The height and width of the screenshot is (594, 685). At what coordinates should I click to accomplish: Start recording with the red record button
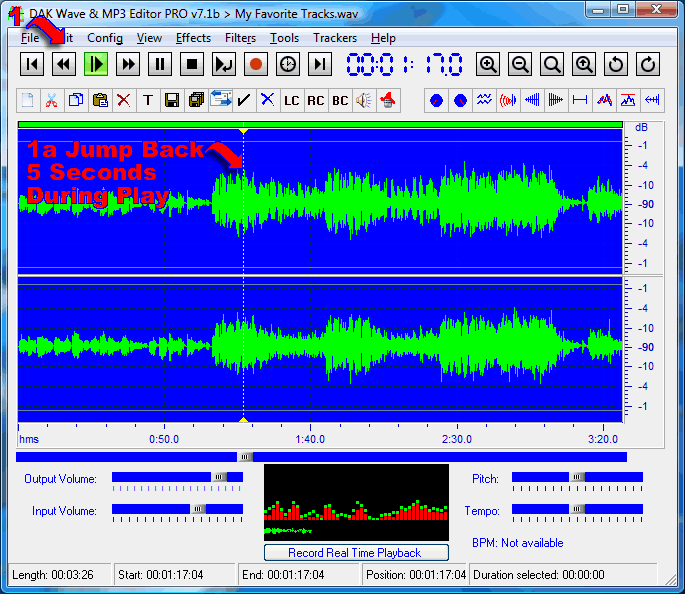(x=256, y=65)
